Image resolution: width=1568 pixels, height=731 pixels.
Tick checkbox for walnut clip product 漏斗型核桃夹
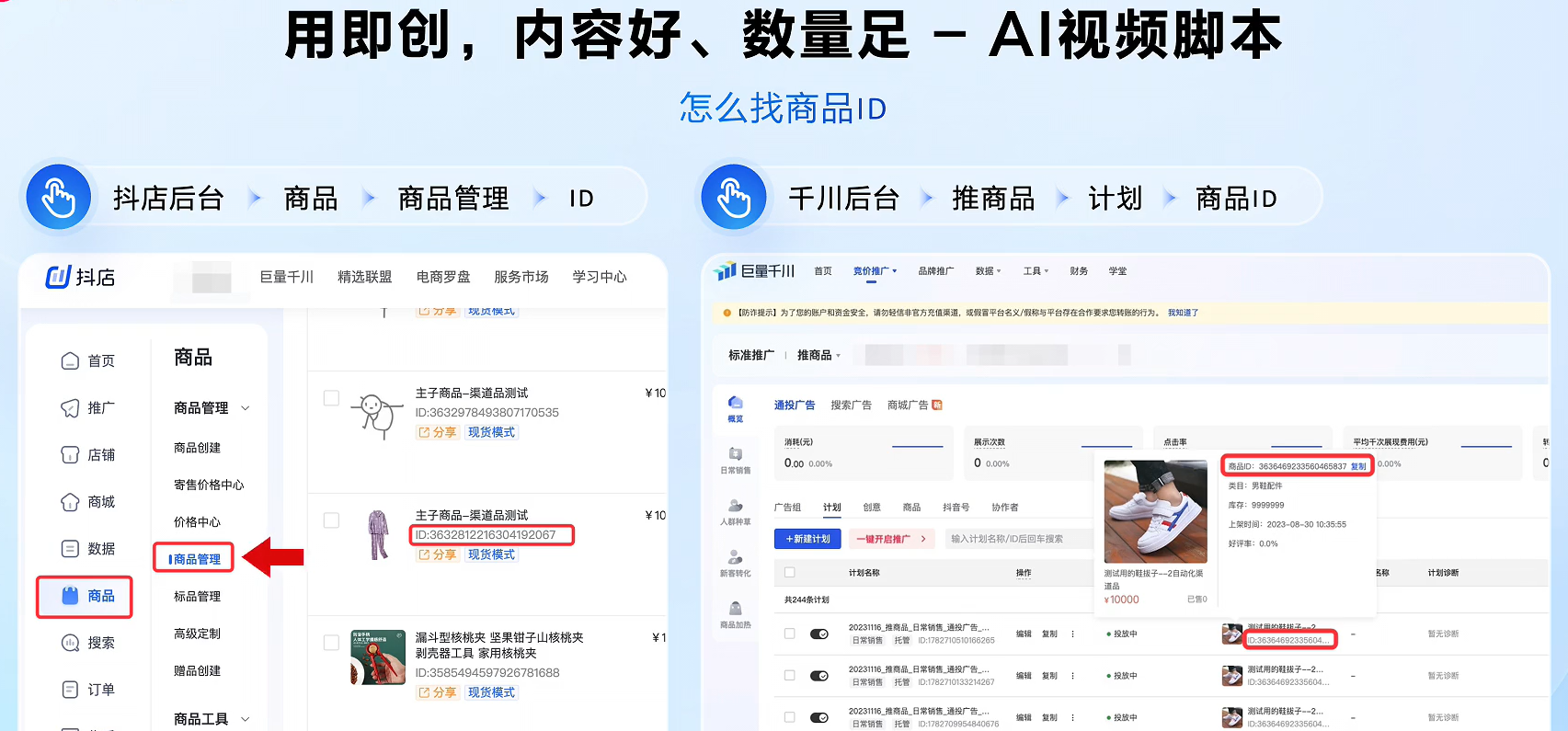click(x=331, y=643)
